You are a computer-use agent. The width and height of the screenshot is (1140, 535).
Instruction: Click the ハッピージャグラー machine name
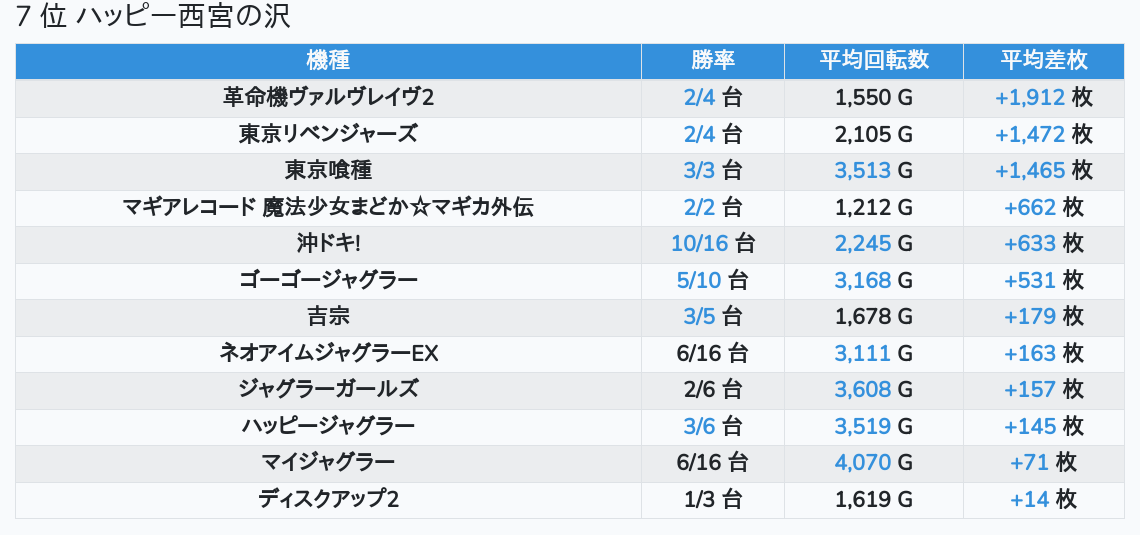328,426
